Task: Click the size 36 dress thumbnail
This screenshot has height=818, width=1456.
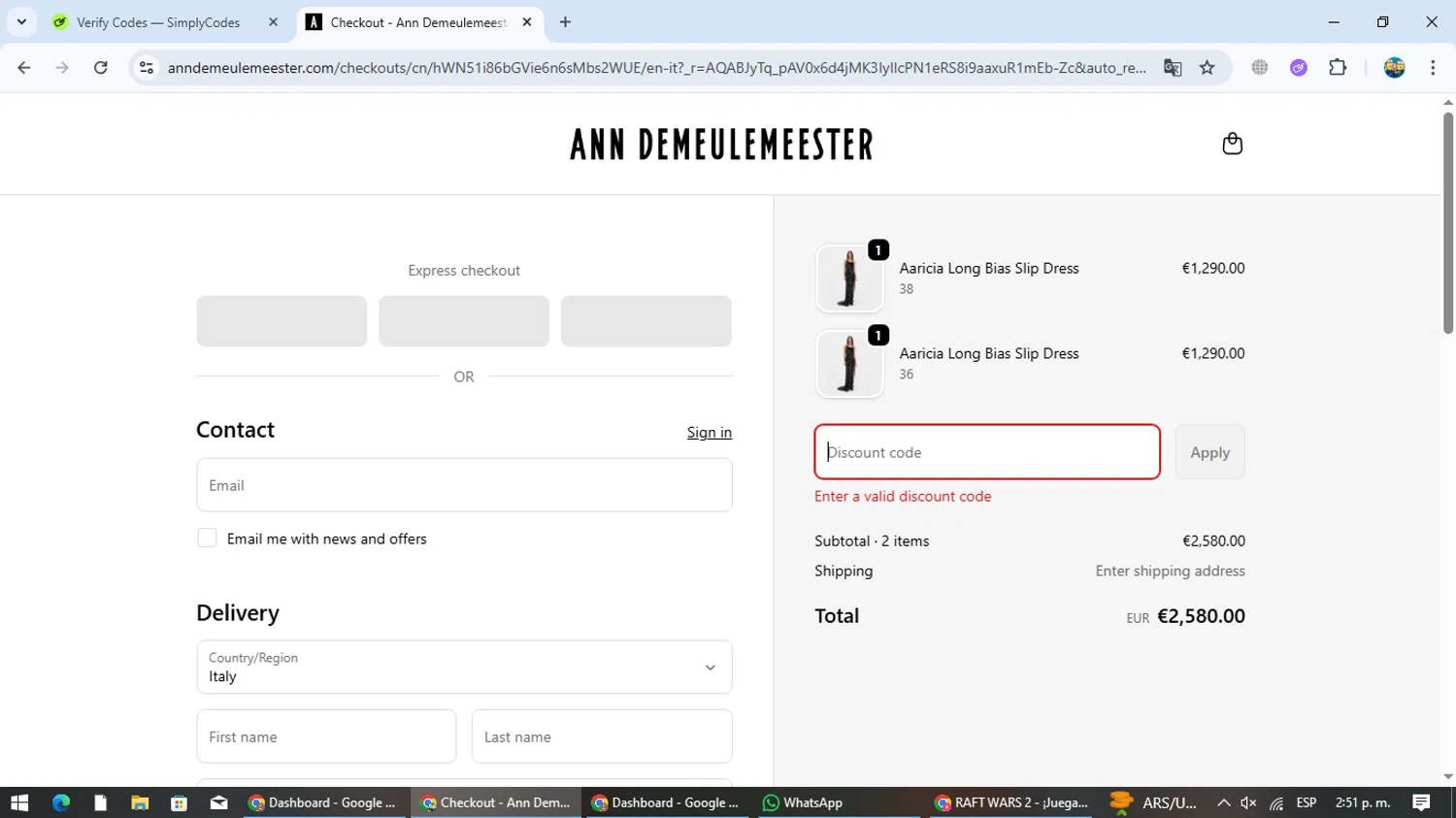Action: 849,364
